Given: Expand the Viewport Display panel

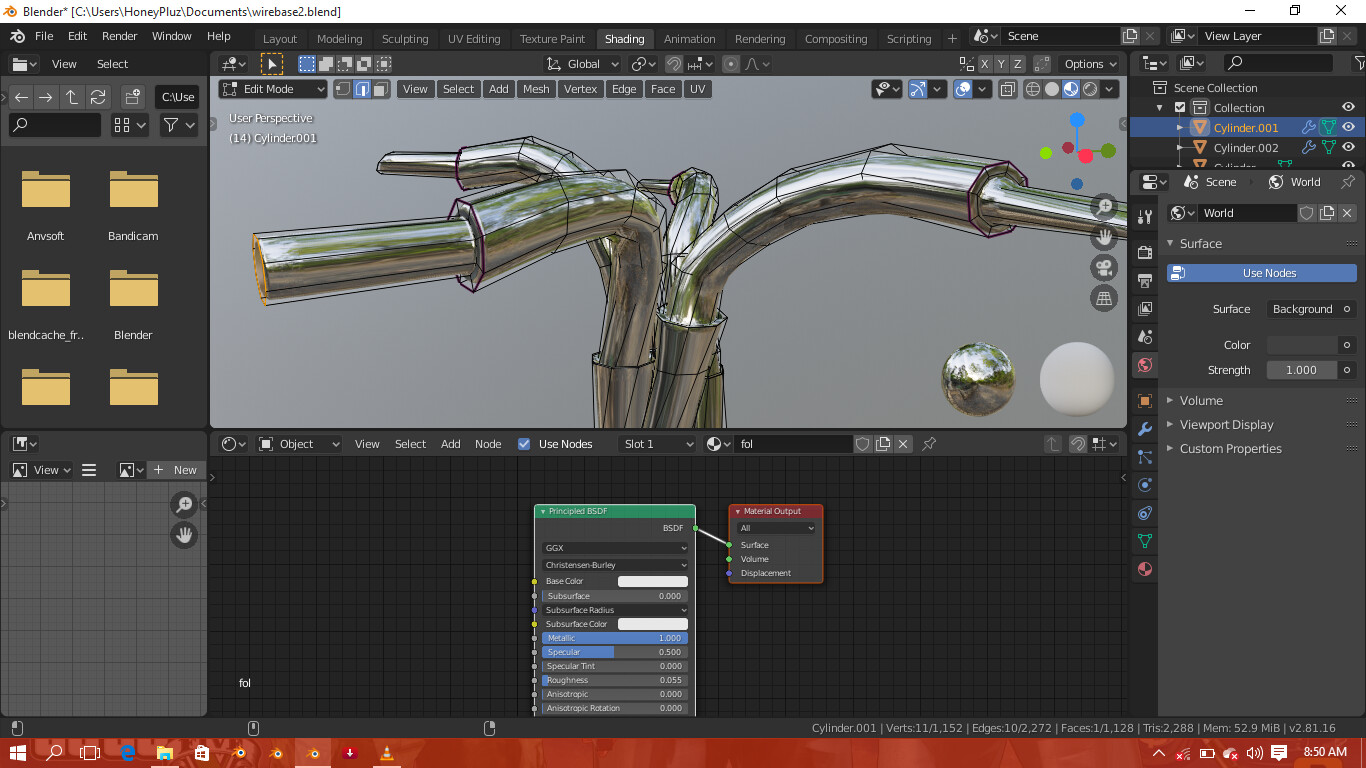Looking at the screenshot, I should coord(1226,425).
